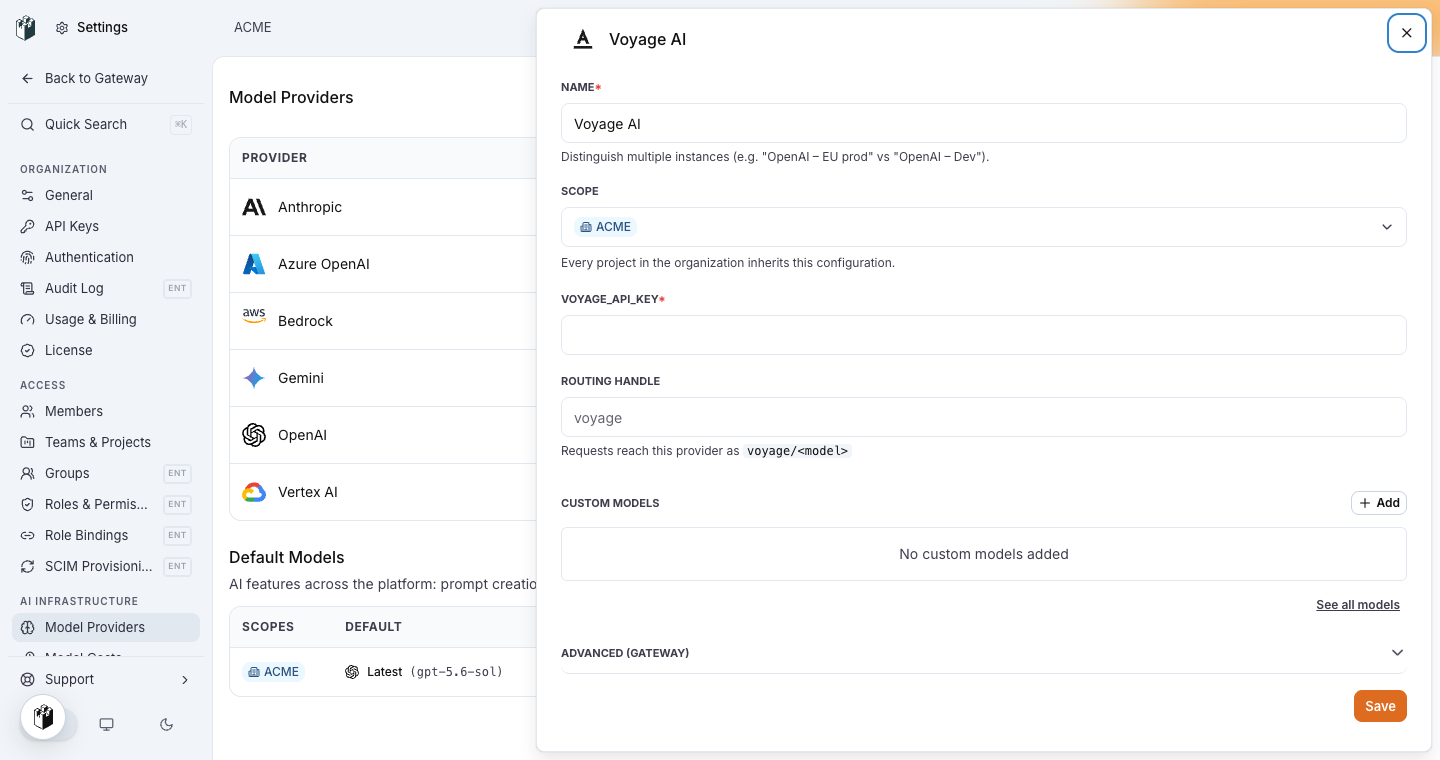Open Quick Search
The width and height of the screenshot is (1440, 760).
click(106, 124)
